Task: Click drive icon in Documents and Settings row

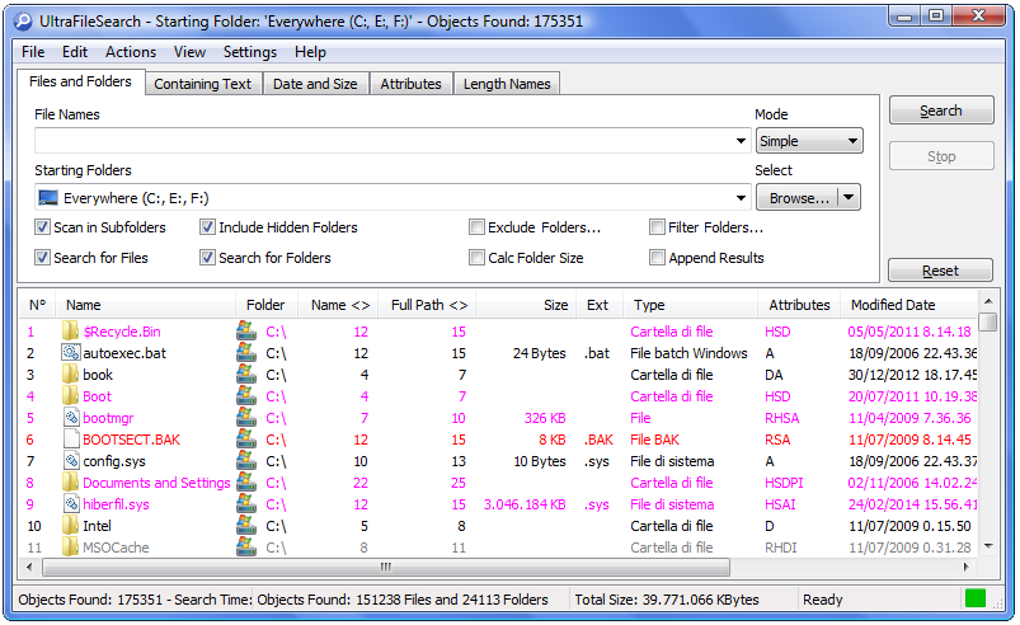Action: (x=246, y=482)
